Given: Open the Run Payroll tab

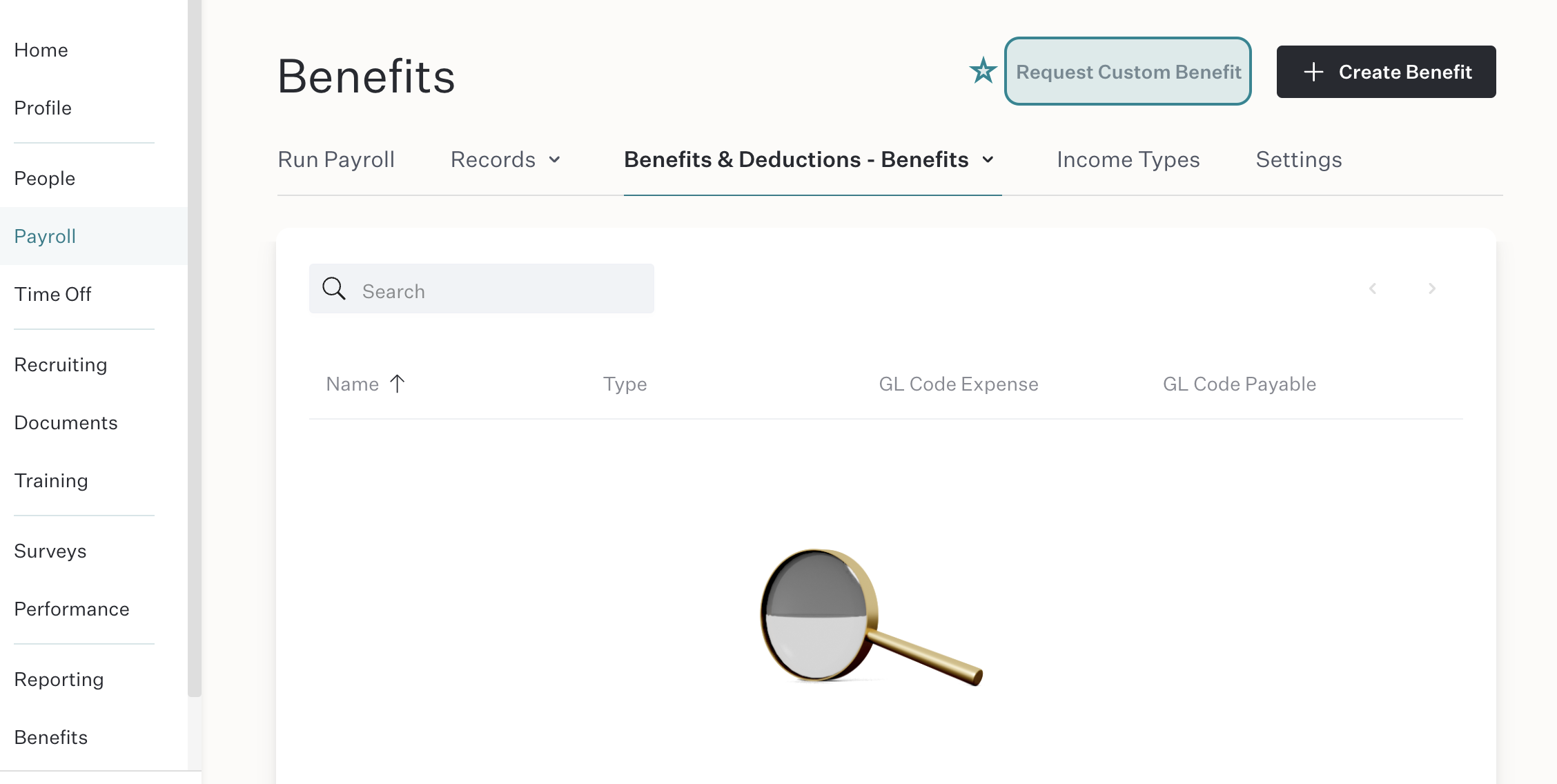Looking at the screenshot, I should point(336,160).
